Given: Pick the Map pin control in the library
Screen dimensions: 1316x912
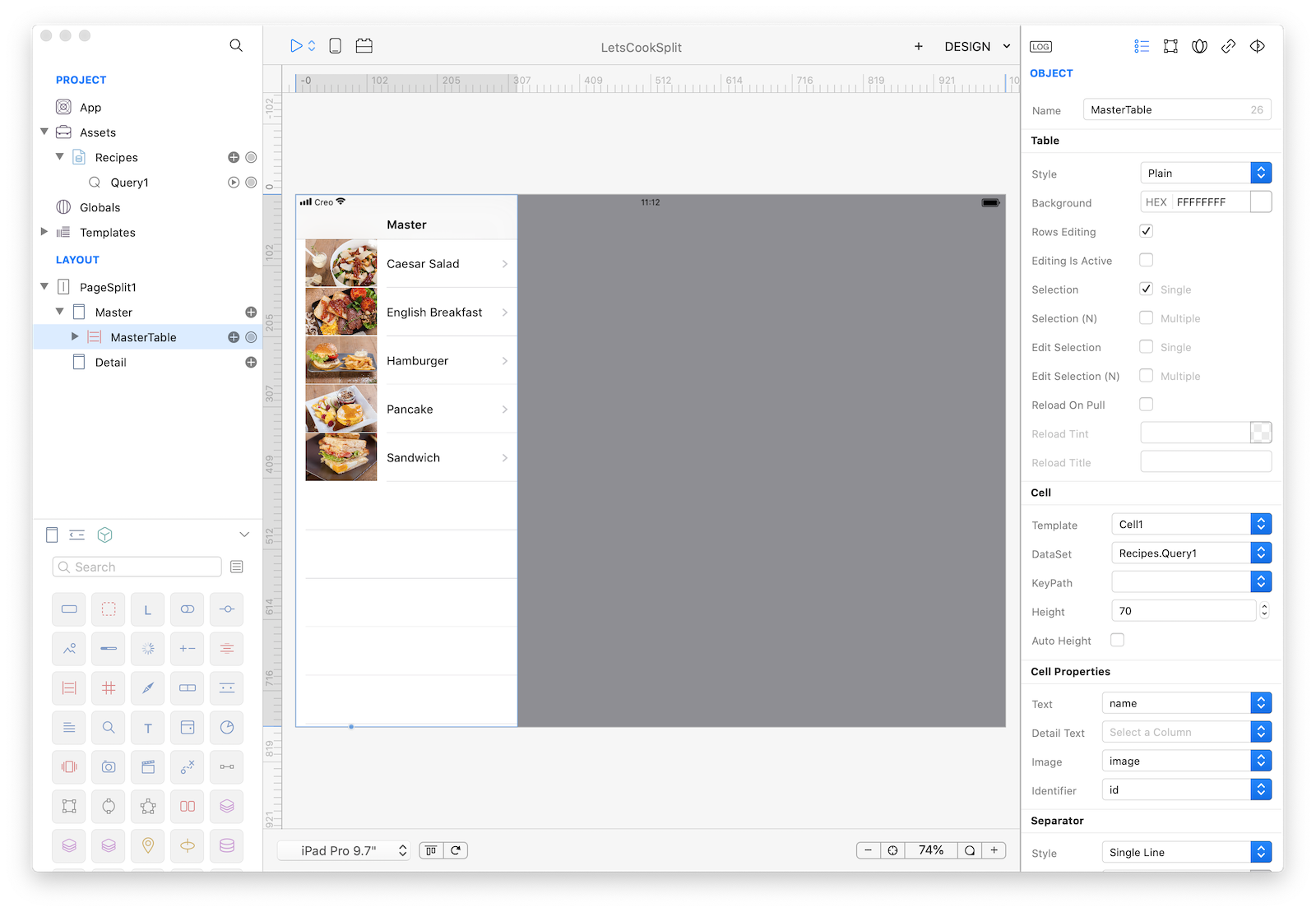Looking at the screenshot, I should (x=148, y=845).
